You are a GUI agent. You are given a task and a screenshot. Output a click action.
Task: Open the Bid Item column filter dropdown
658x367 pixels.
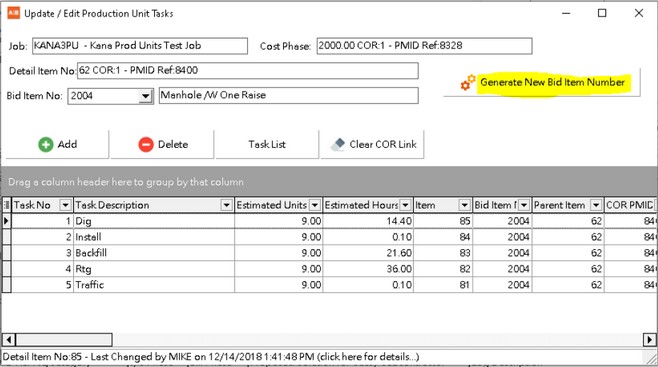pyautogui.click(x=524, y=205)
